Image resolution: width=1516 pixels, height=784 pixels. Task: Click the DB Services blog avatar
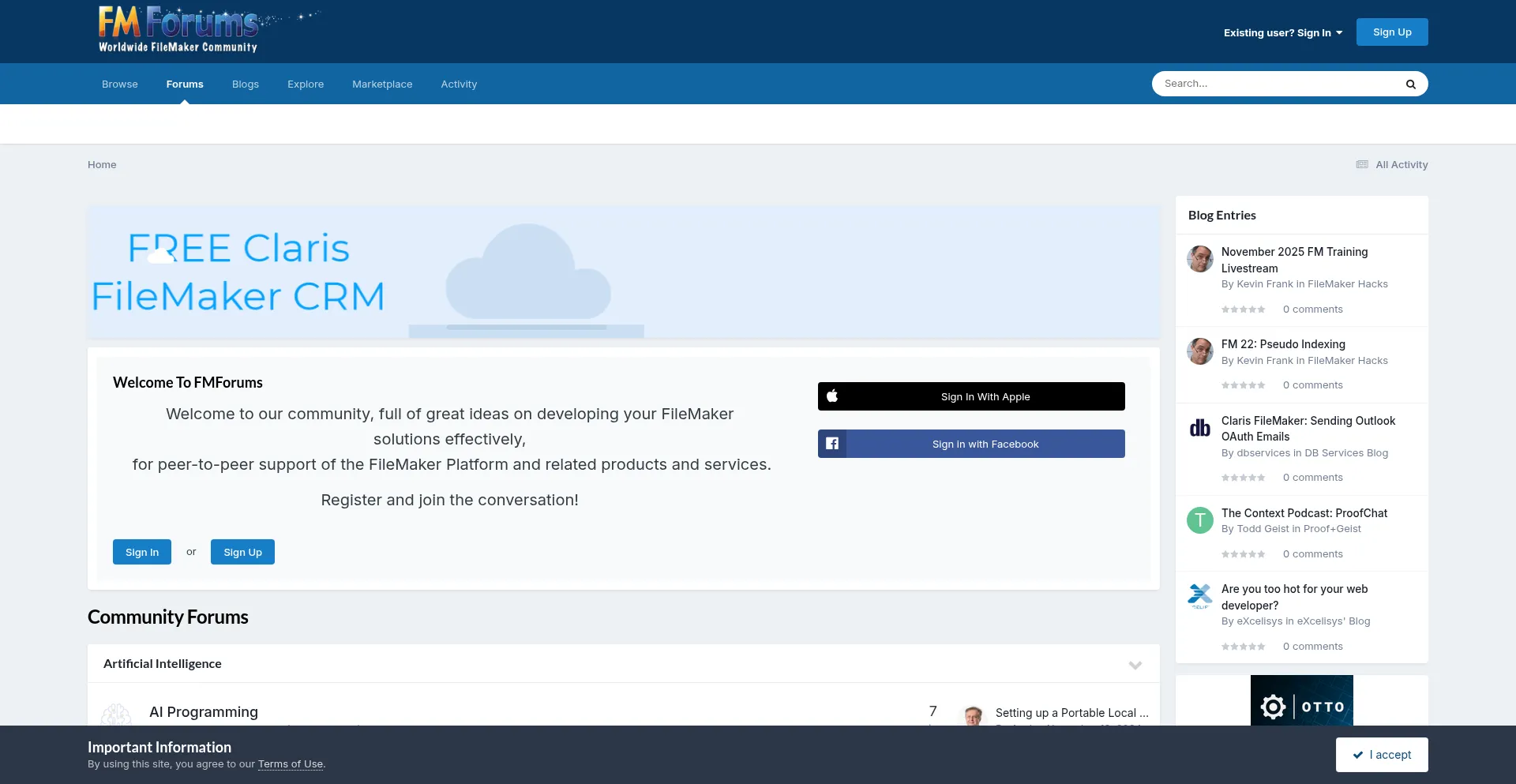1199,428
